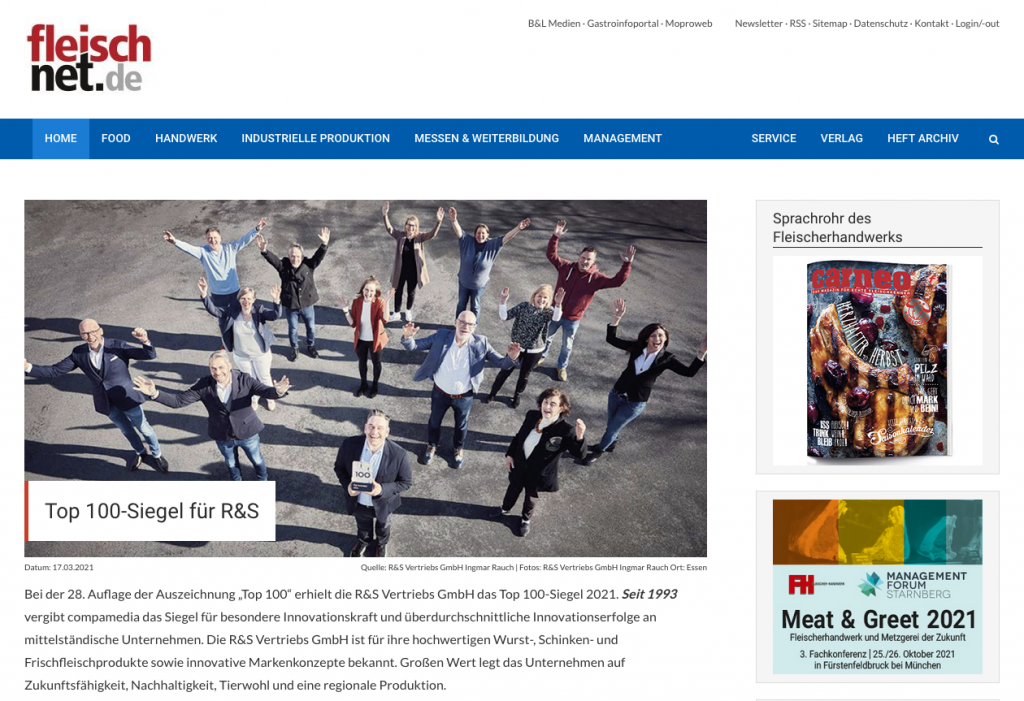Viewport: 1024px width, 701px height.
Task: Open the RSS feed link
Action: coord(797,24)
